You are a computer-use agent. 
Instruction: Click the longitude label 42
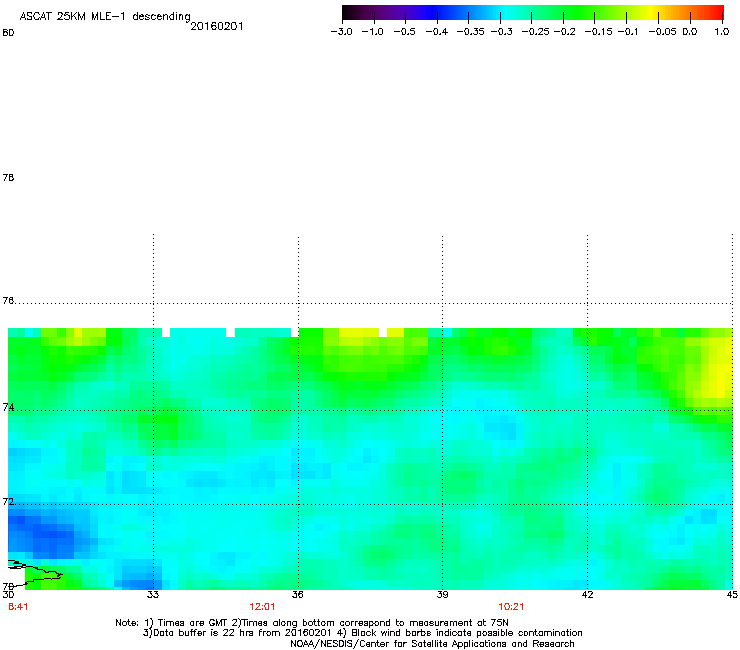[x=587, y=595]
